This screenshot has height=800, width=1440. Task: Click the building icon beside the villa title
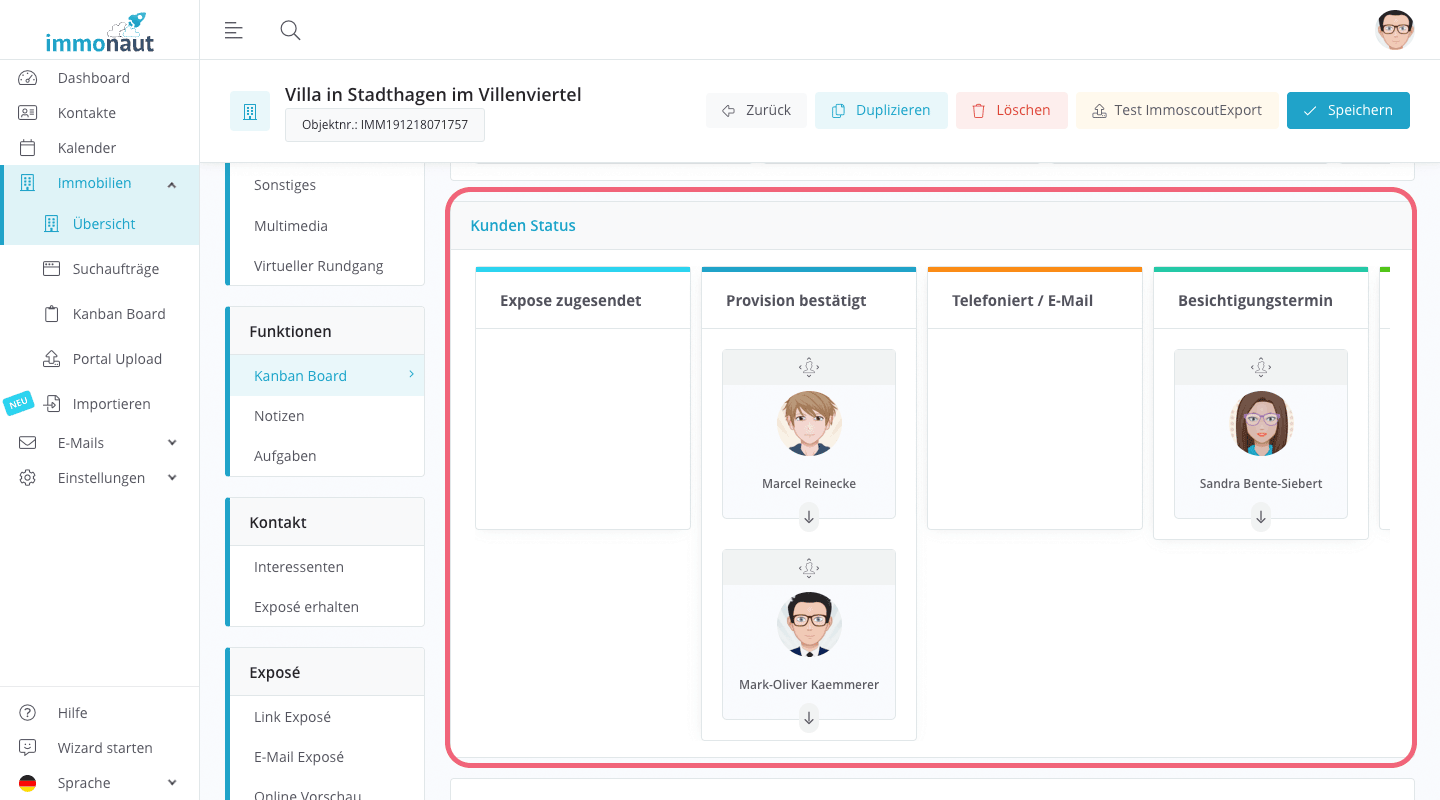pyautogui.click(x=250, y=110)
